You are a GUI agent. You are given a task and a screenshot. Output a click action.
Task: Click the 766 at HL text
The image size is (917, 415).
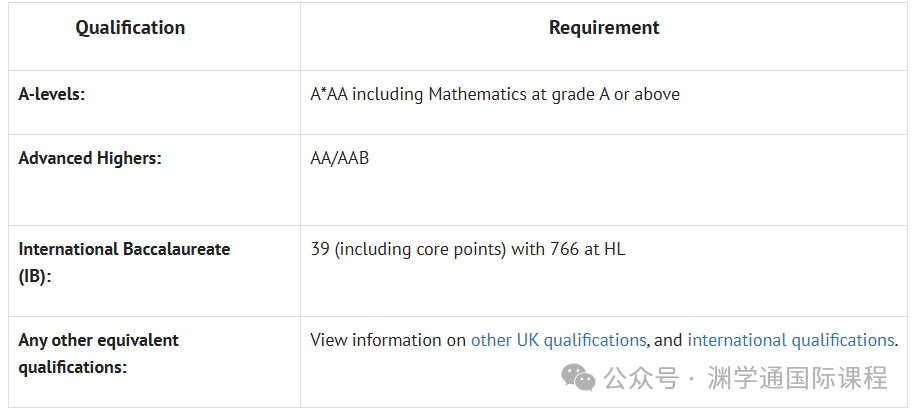click(587, 250)
